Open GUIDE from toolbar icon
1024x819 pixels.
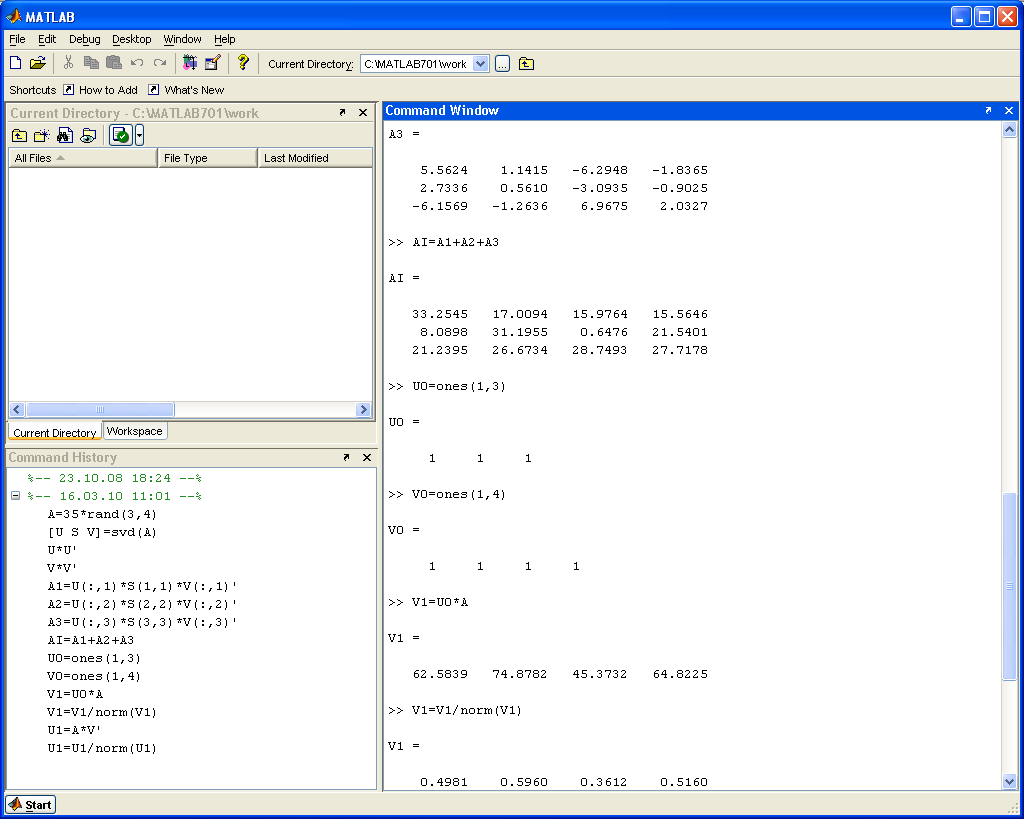tap(213, 63)
